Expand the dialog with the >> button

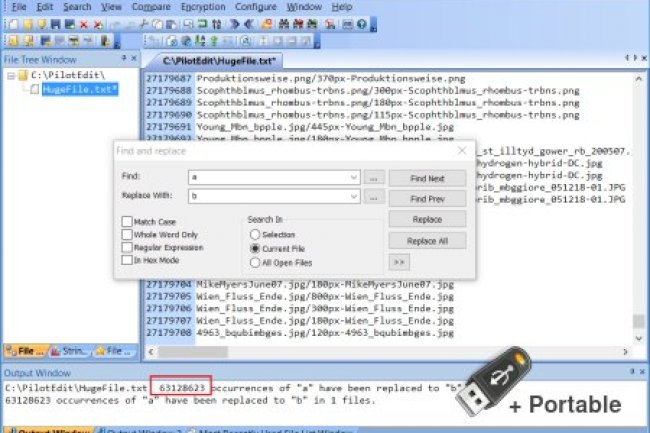click(399, 262)
